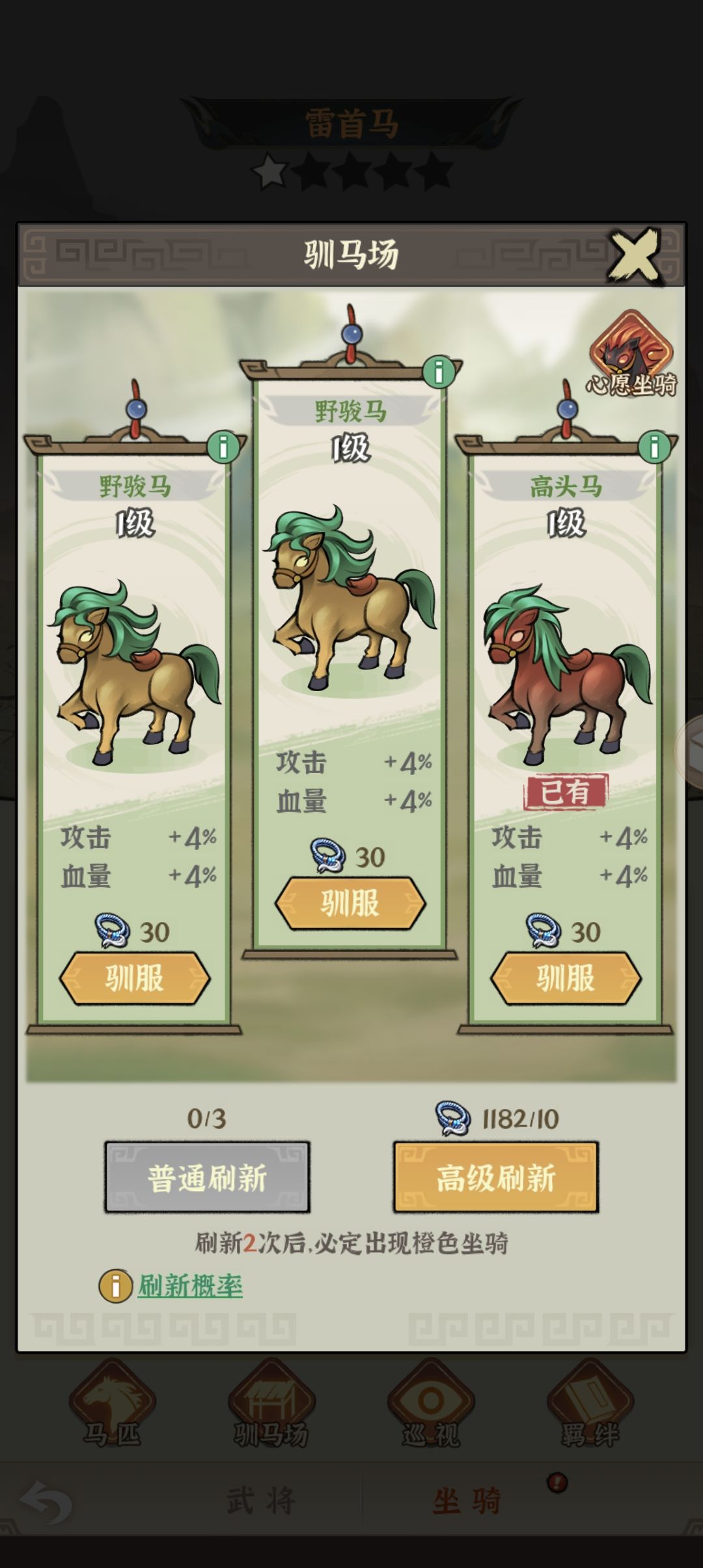
Task: Select the red 高头马 horse image
Action: click(566, 674)
